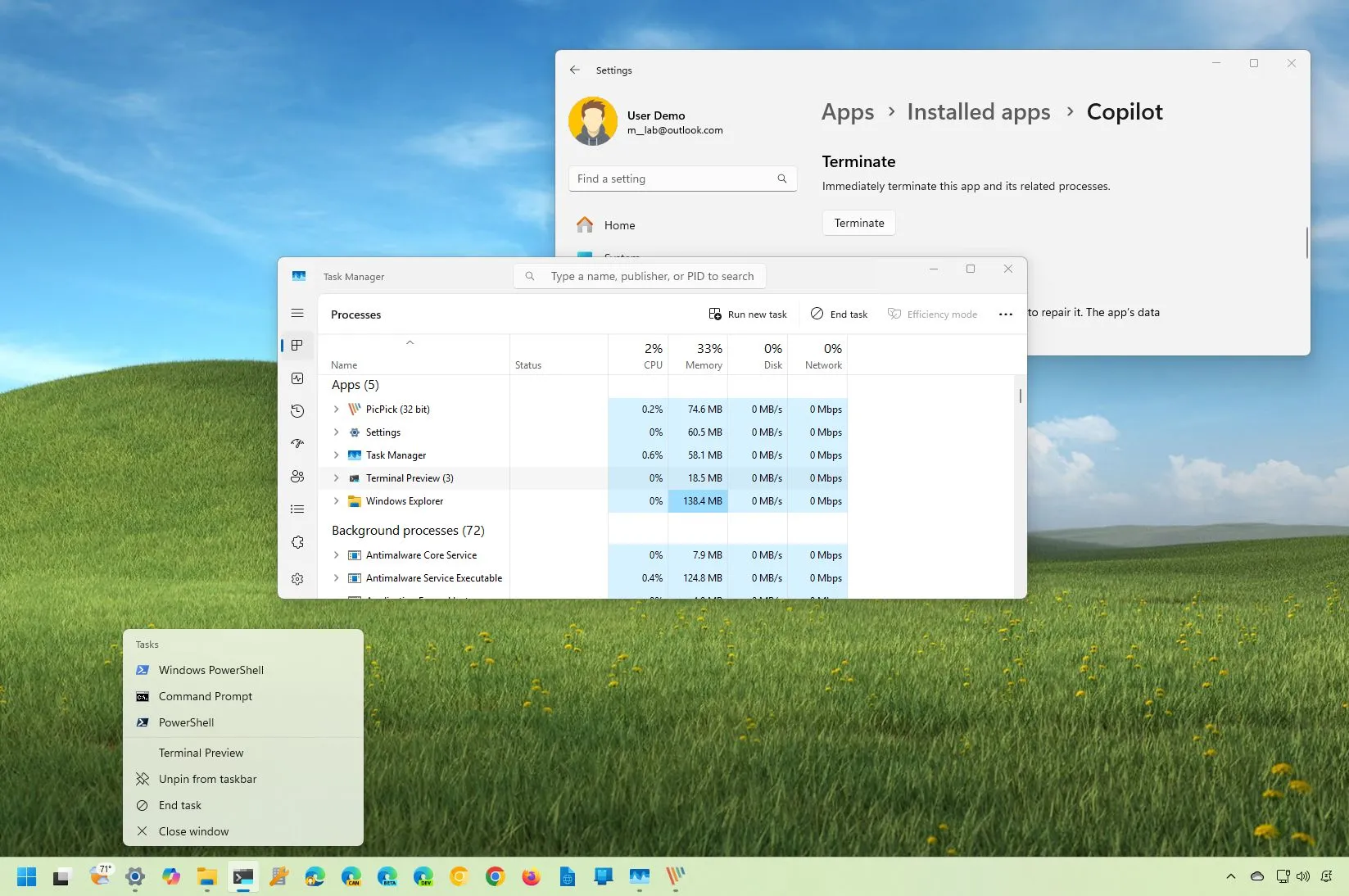Launch Edge Dev from the taskbar
The image size is (1349, 896).
[423, 877]
